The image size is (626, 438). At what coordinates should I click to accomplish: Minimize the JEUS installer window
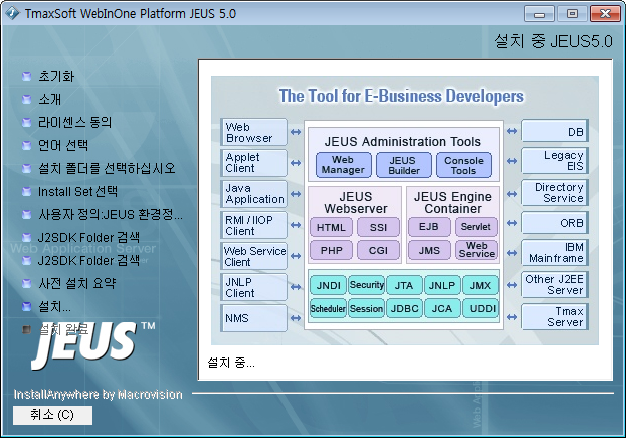click(x=539, y=14)
